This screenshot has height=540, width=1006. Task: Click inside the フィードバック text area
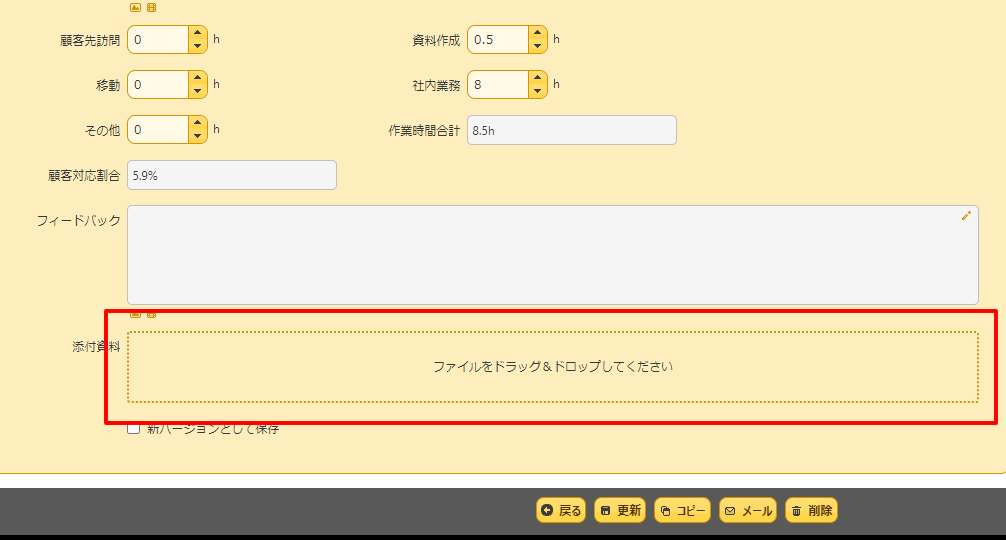click(x=552, y=255)
